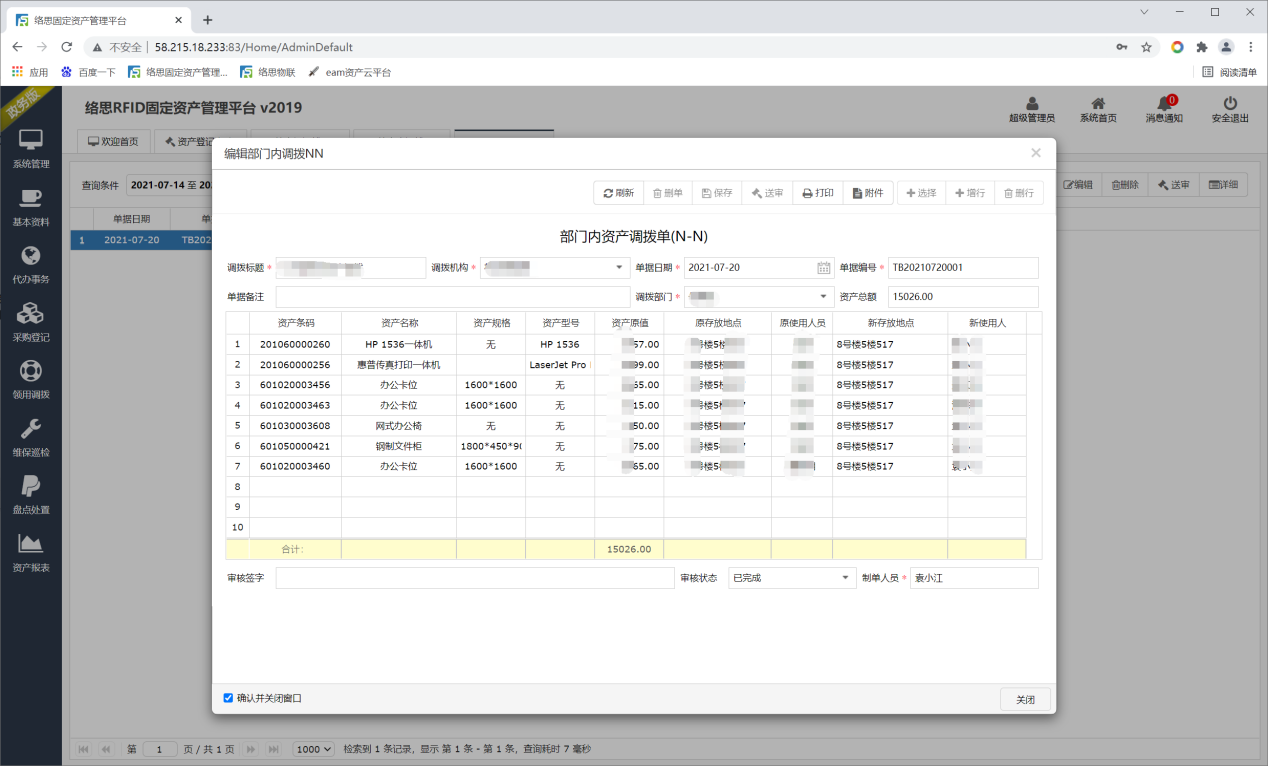
Task: Open 资产报表 in left sidebar
Action: click(31, 552)
